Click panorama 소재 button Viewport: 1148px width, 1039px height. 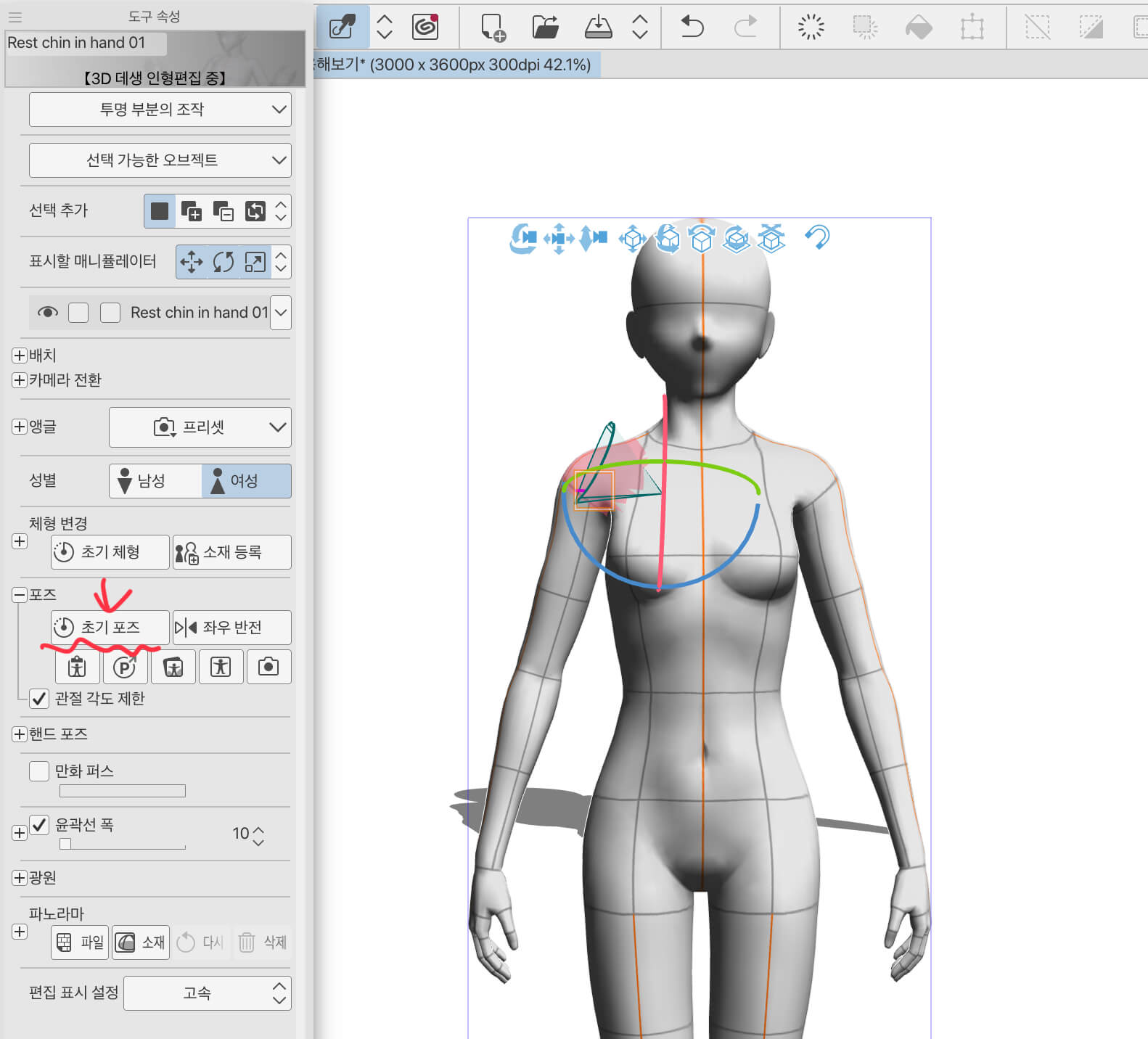pos(141,943)
